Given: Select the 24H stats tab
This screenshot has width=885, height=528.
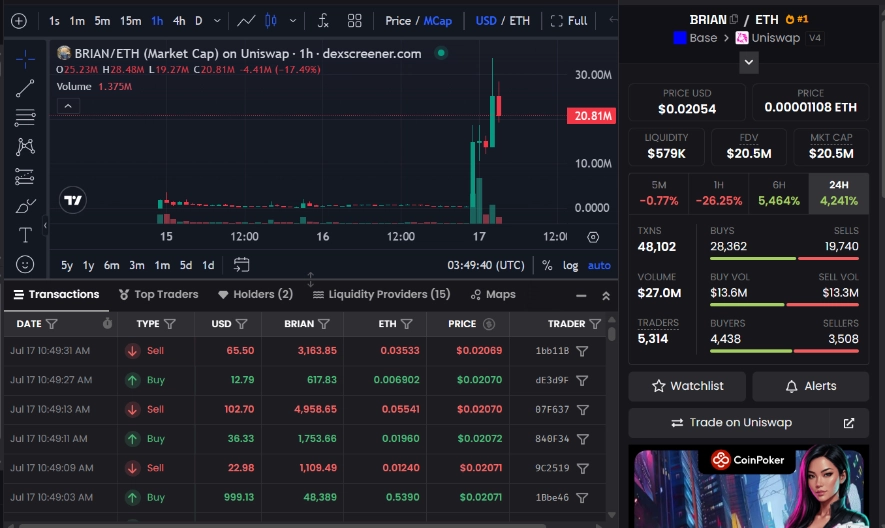Looking at the screenshot, I should point(839,193).
